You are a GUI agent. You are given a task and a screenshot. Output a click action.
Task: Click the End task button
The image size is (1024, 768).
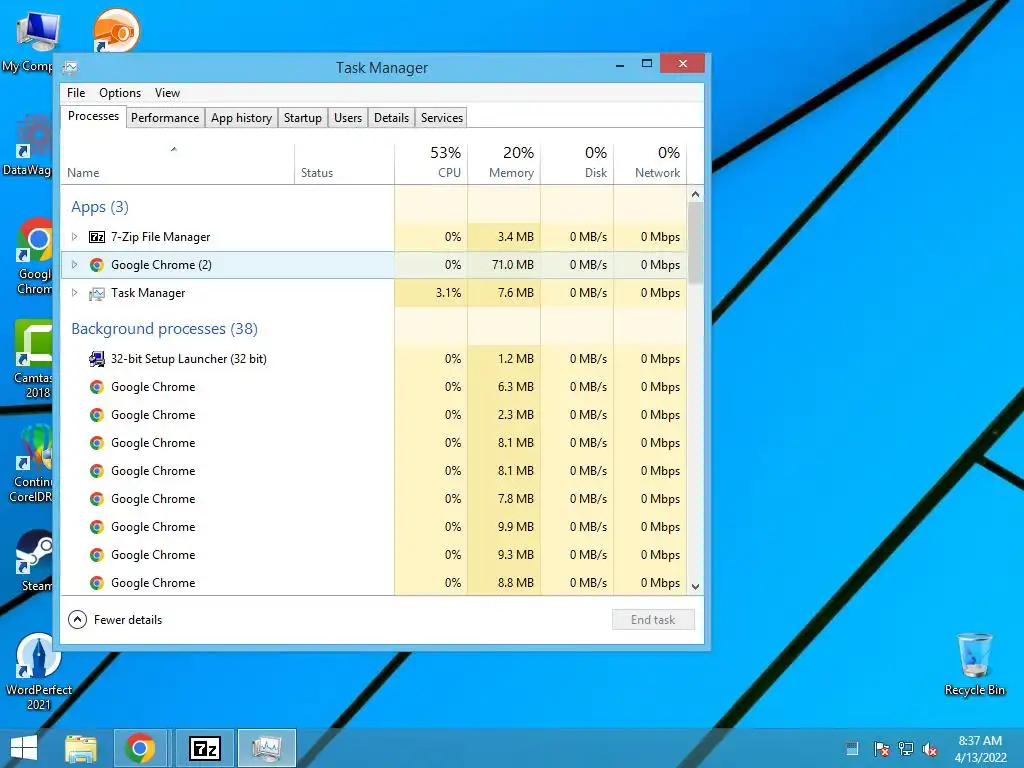tap(653, 619)
